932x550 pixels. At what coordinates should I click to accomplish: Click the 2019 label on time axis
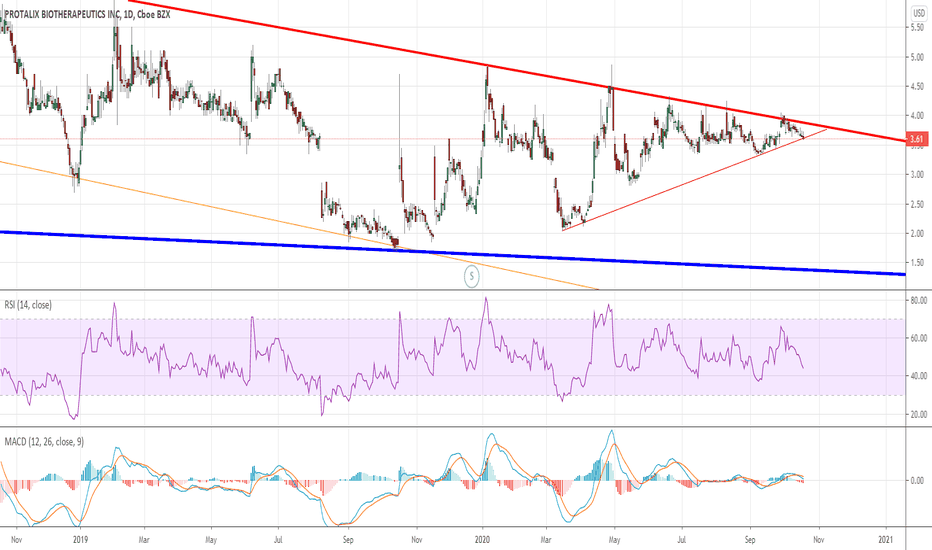pos(80,540)
